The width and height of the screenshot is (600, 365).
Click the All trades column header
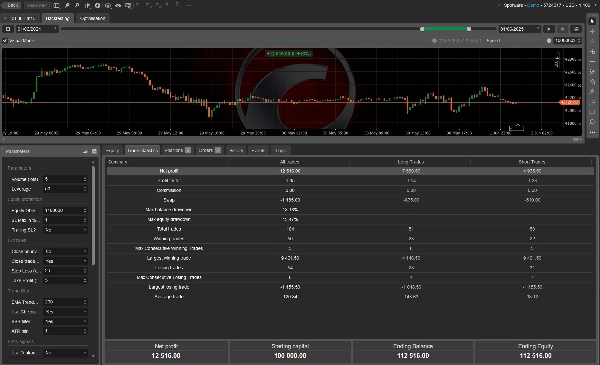[289, 162]
